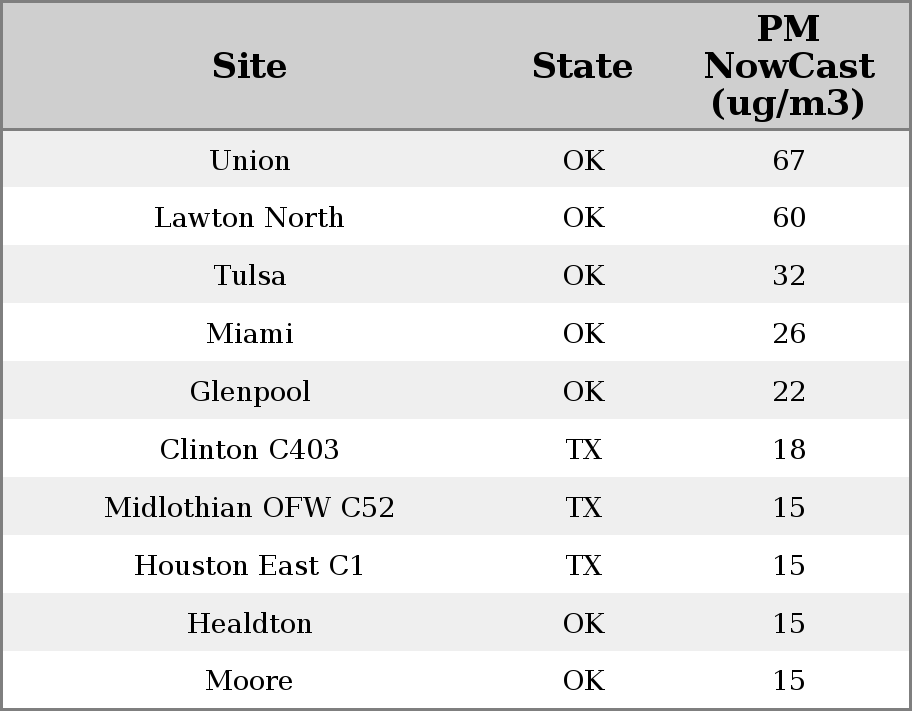The image size is (912, 711).
Task: Click the PM value 67 for Union
Action: click(x=789, y=160)
